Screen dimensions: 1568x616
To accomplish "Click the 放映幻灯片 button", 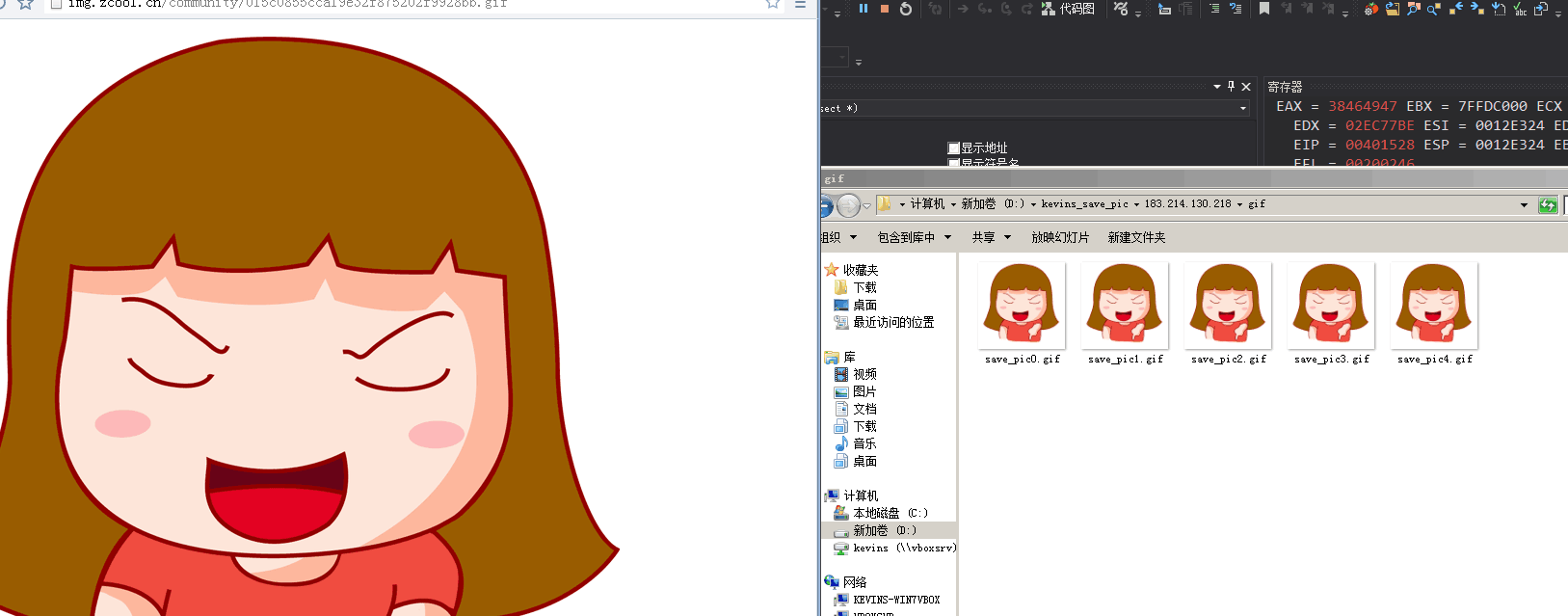I will pos(1060,237).
